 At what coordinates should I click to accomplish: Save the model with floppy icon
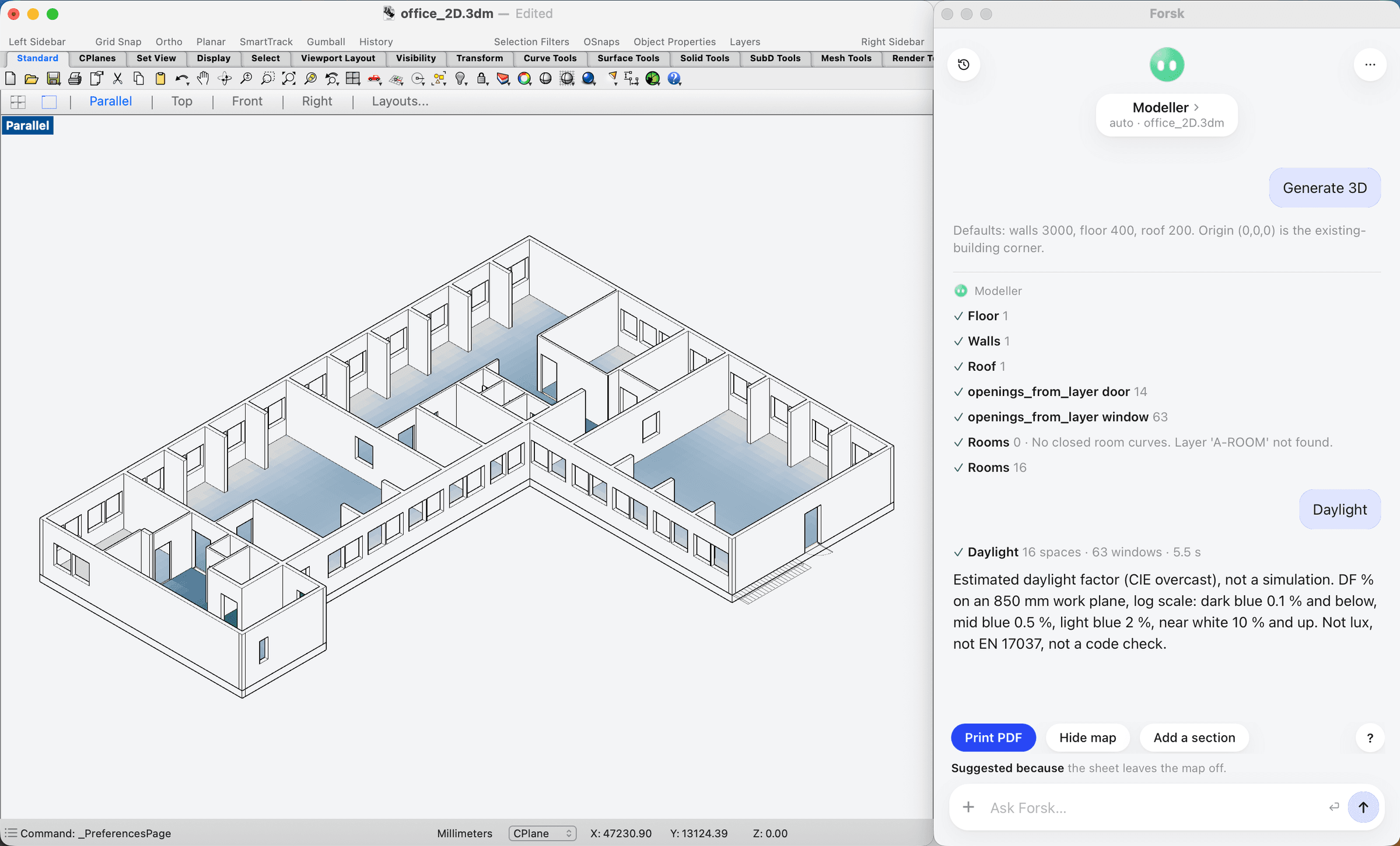[54, 79]
